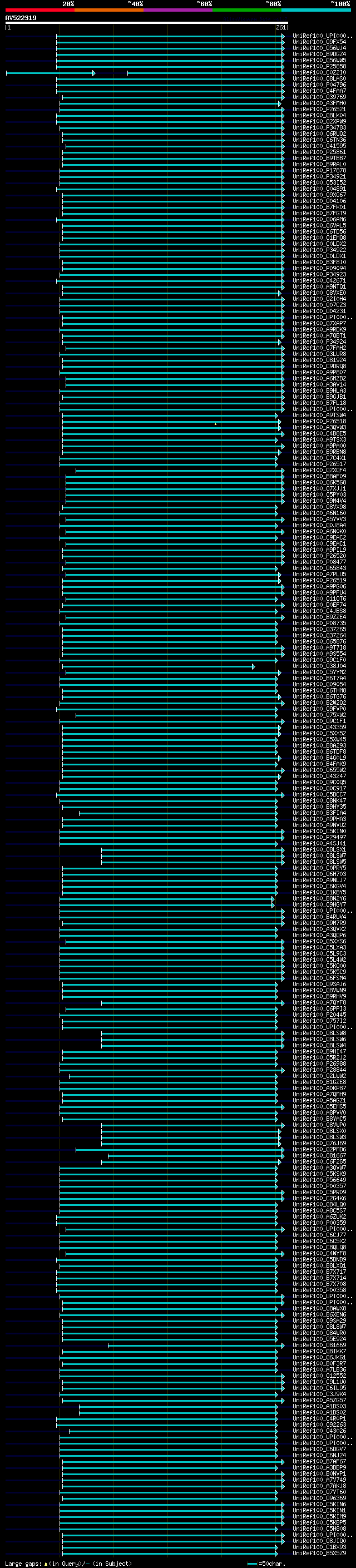356x1568 pixels.
Task: Click the label UniRef100_C5DCC7
Action: [x=319, y=794]
